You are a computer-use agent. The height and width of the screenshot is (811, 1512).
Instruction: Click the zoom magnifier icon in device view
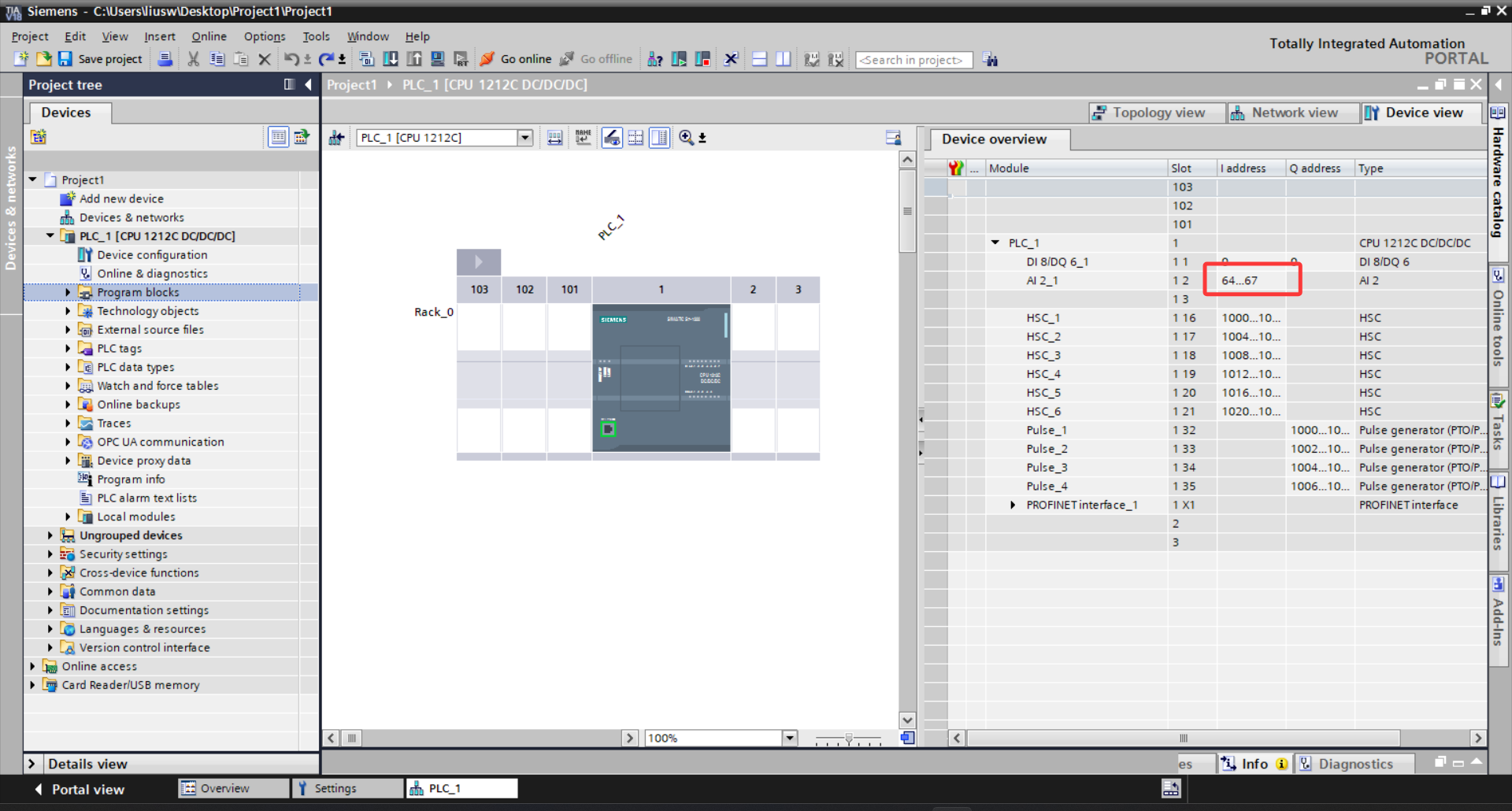[x=687, y=138]
